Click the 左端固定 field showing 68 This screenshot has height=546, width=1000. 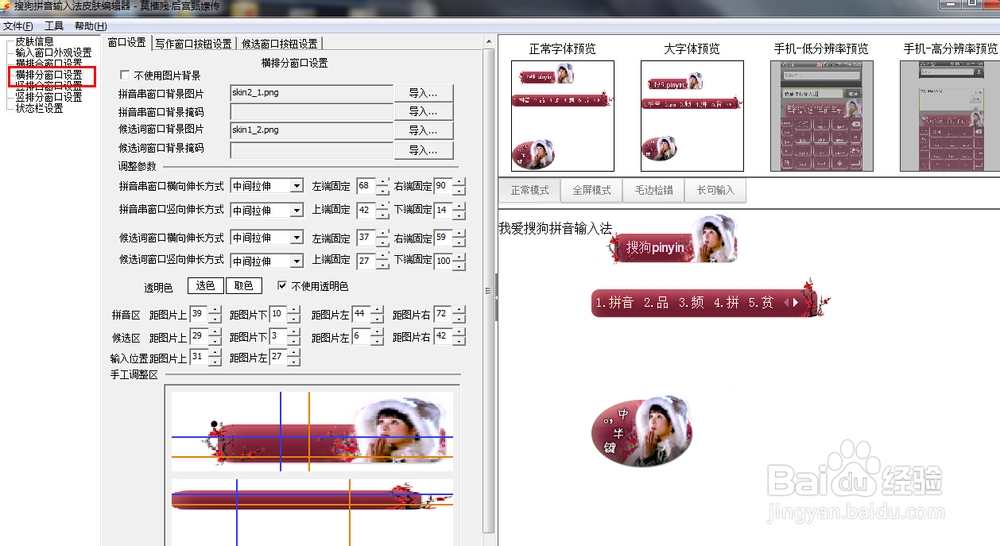coord(366,186)
